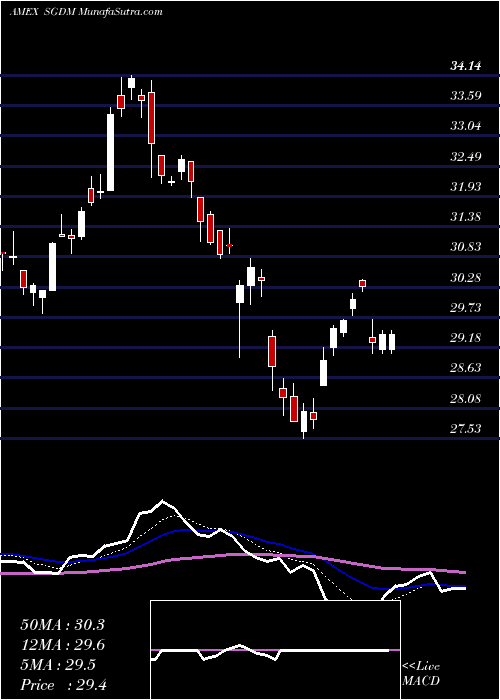The image size is (500, 700).
Task: Click the lowest white candle touching 27.53
Action: pos(304,422)
